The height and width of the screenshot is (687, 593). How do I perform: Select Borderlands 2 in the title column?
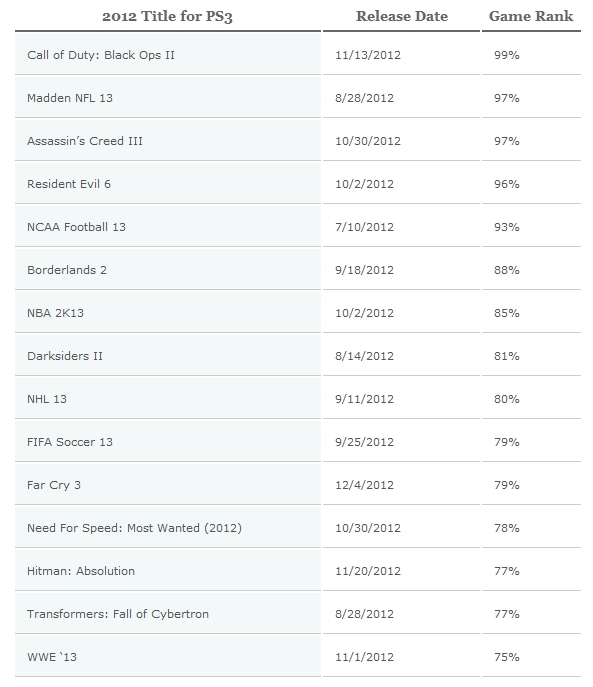point(67,269)
